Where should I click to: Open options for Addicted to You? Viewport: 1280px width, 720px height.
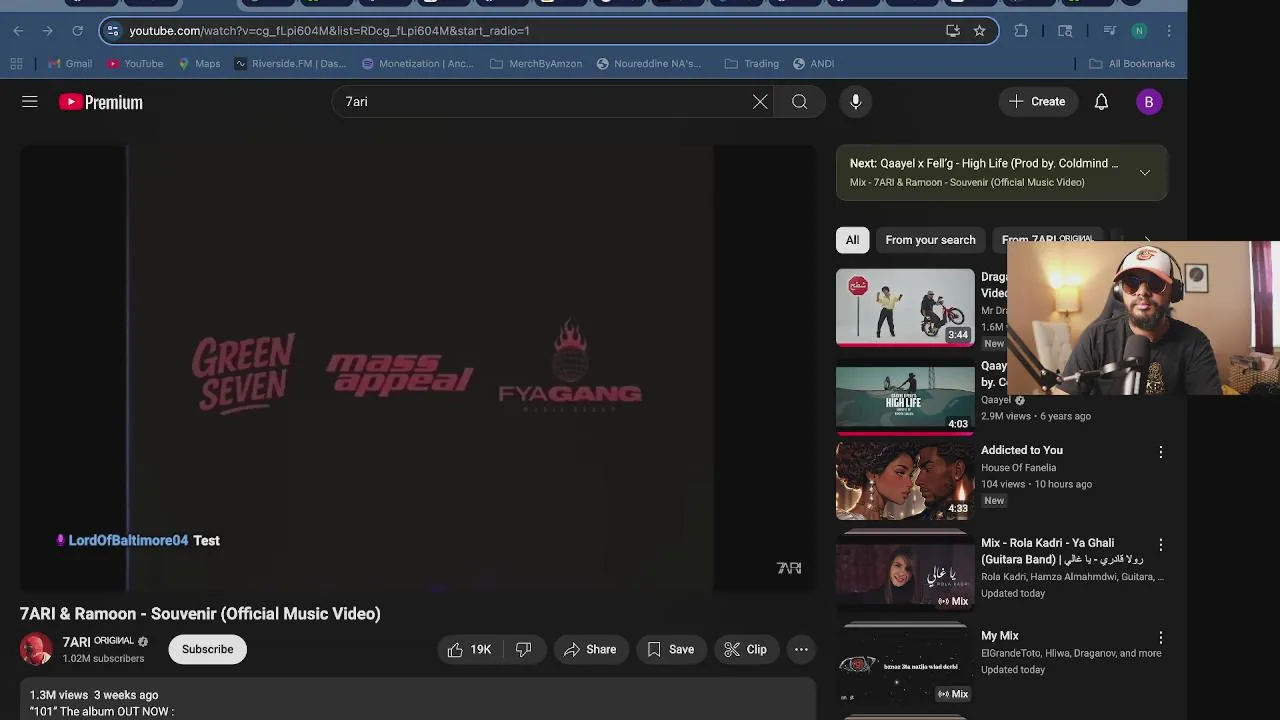tap(1160, 453)
